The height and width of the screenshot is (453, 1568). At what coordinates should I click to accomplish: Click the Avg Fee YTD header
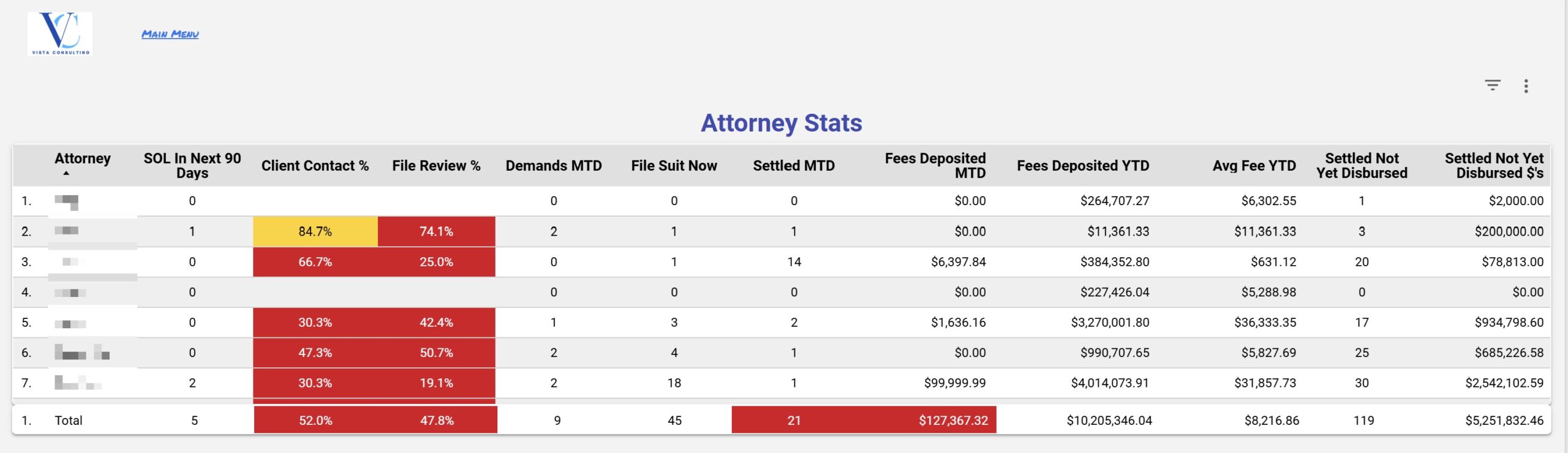[1254, 165]
